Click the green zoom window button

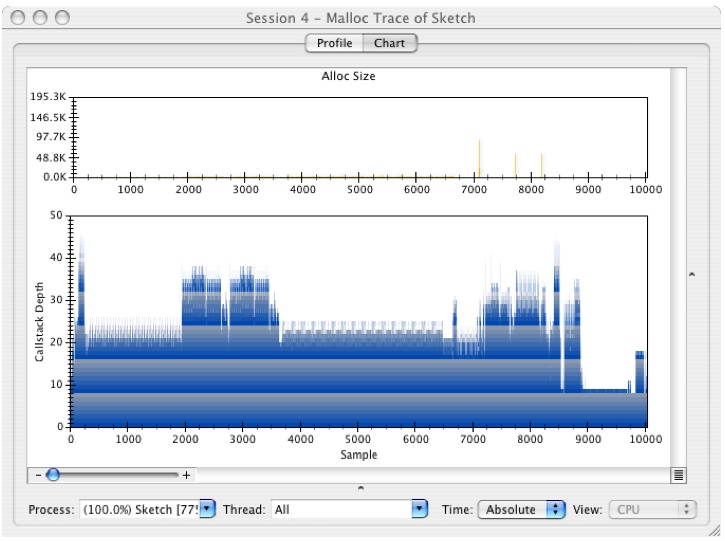tap(62, 18)
